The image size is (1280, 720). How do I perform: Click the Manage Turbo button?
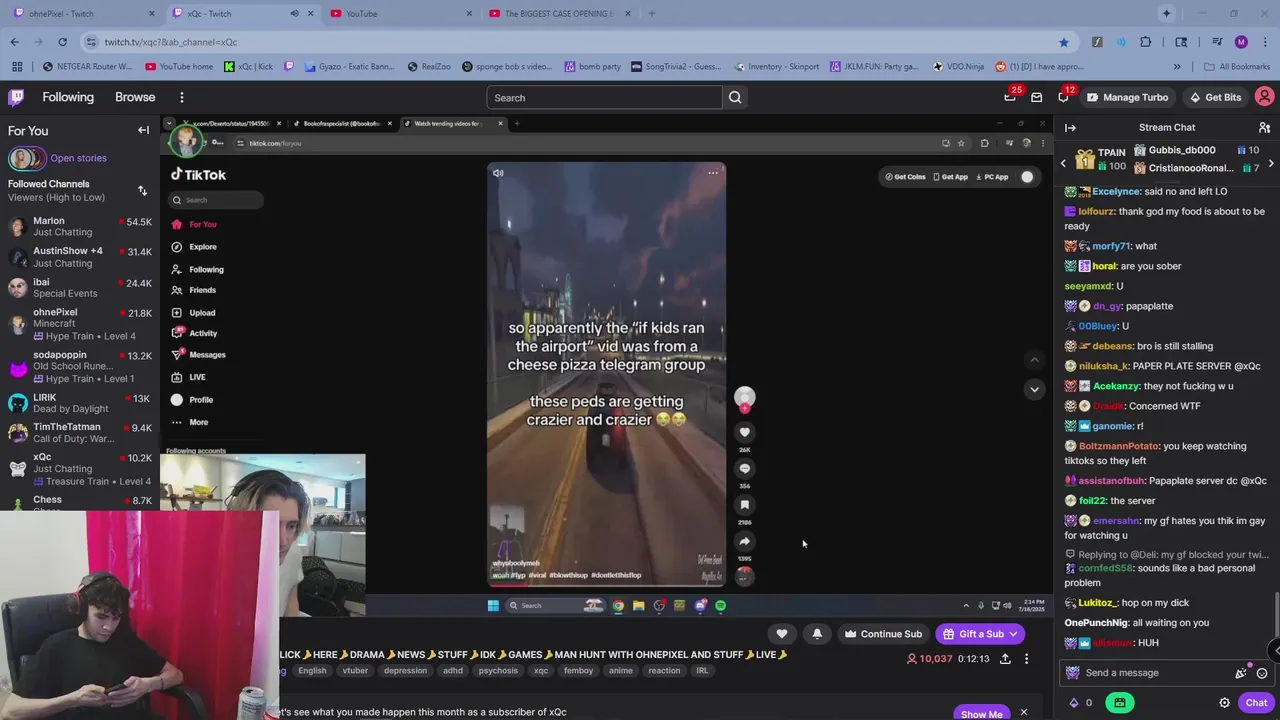click(x=1127, y=97)
